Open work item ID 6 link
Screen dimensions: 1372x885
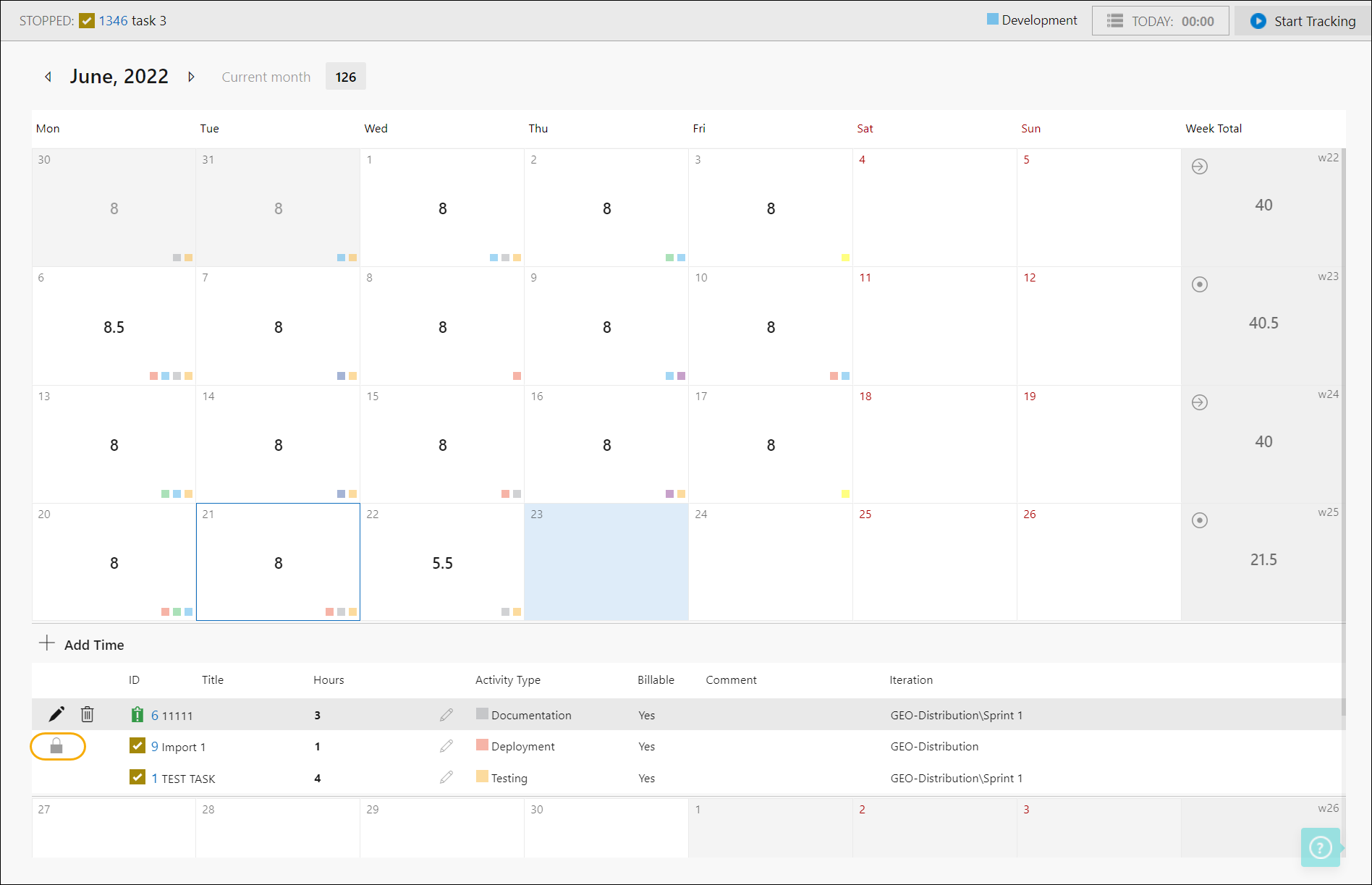click(155, 715)
